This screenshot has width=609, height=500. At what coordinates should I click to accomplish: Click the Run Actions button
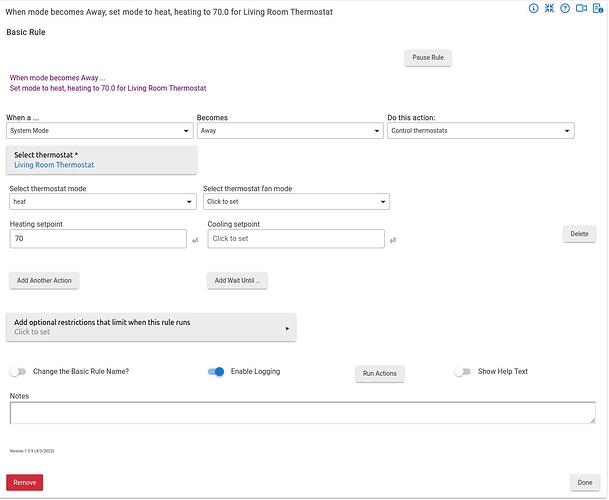click(x=380, y=374)
